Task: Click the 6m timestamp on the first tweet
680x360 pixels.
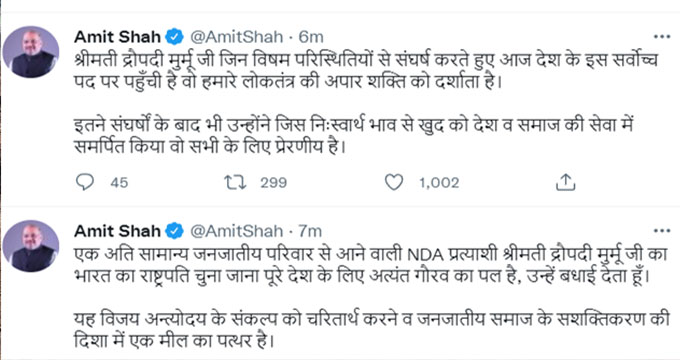Action: [x=311, y=37]
